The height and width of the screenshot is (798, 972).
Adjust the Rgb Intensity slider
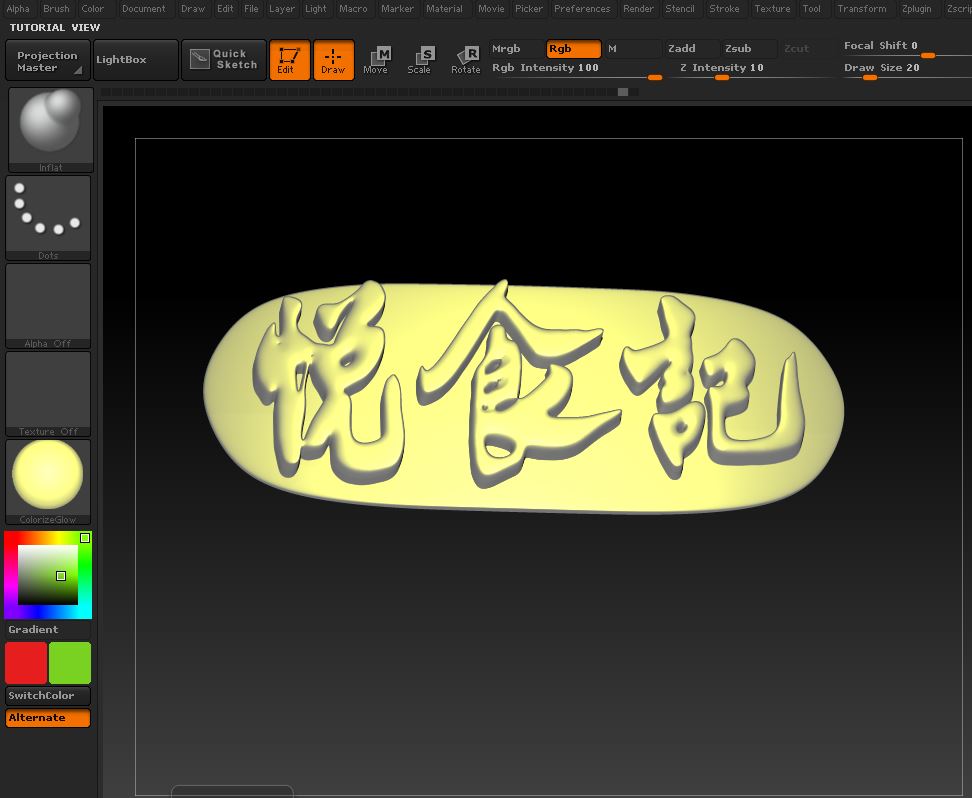point(577,70)
